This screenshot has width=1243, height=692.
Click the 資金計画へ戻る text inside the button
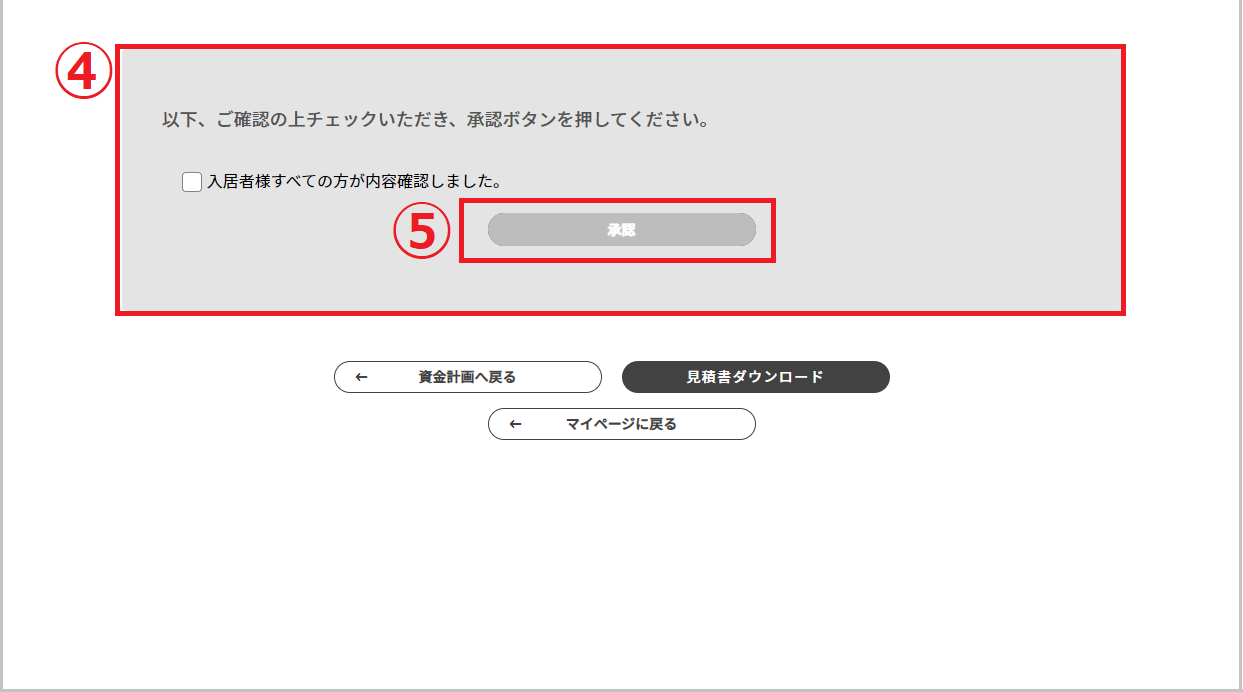click(467, 377)
